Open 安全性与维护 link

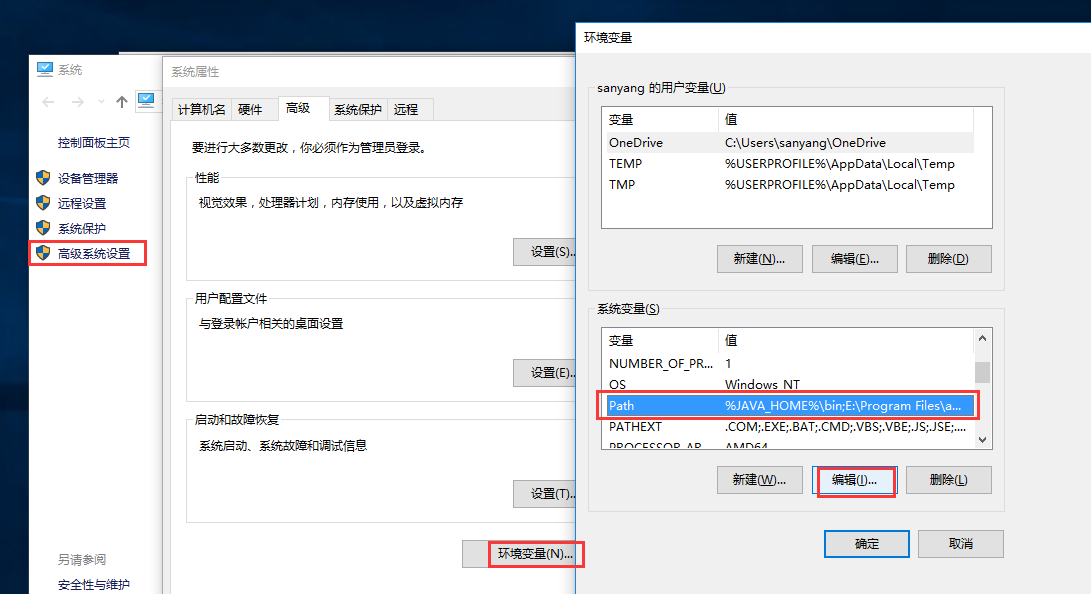pyautogui.click(x=93, y=584)
